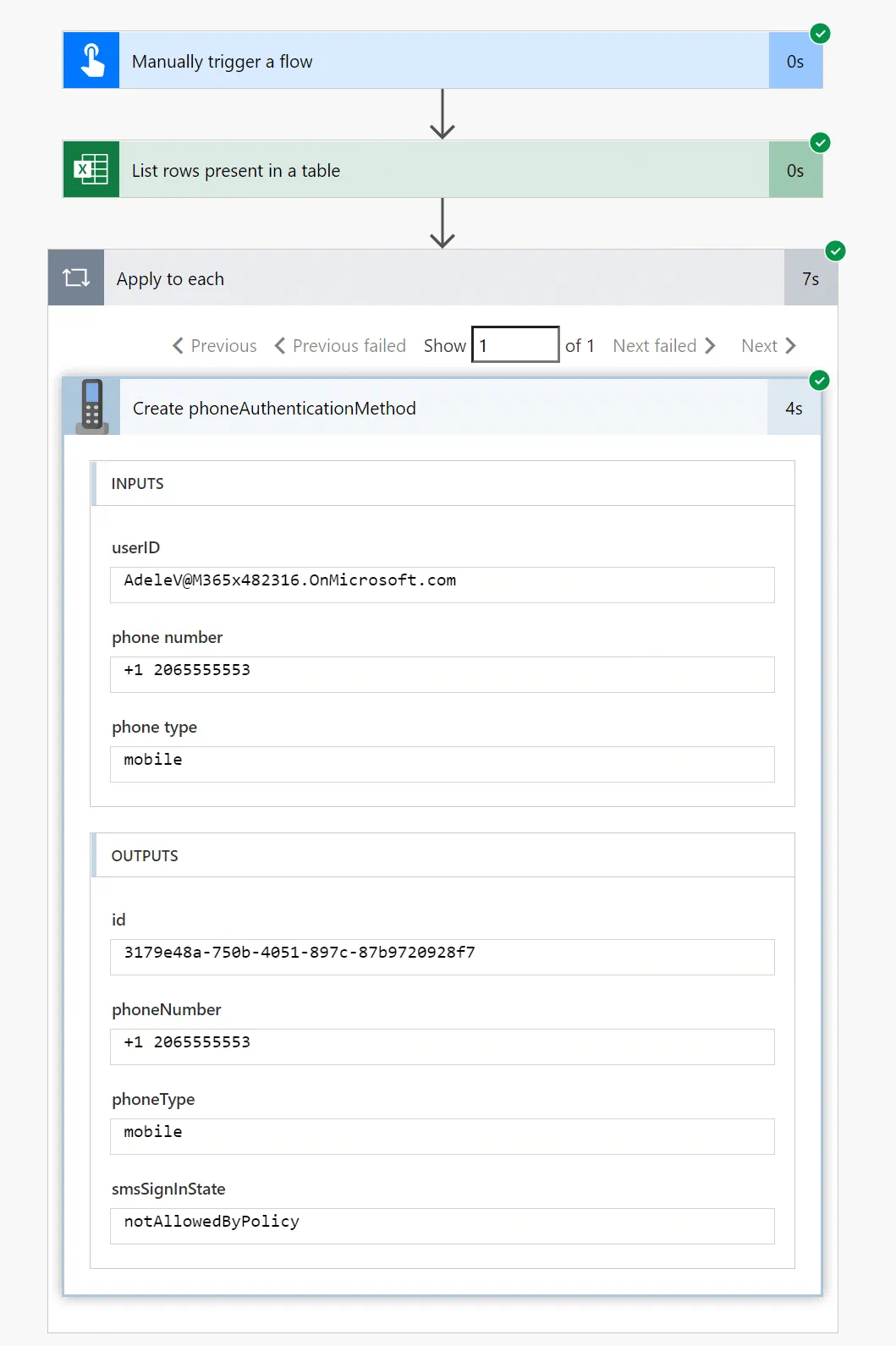The height and width of the screenshot is (1346, 896).
Task: Click the input phone number value field
Action: coord(443,674)
